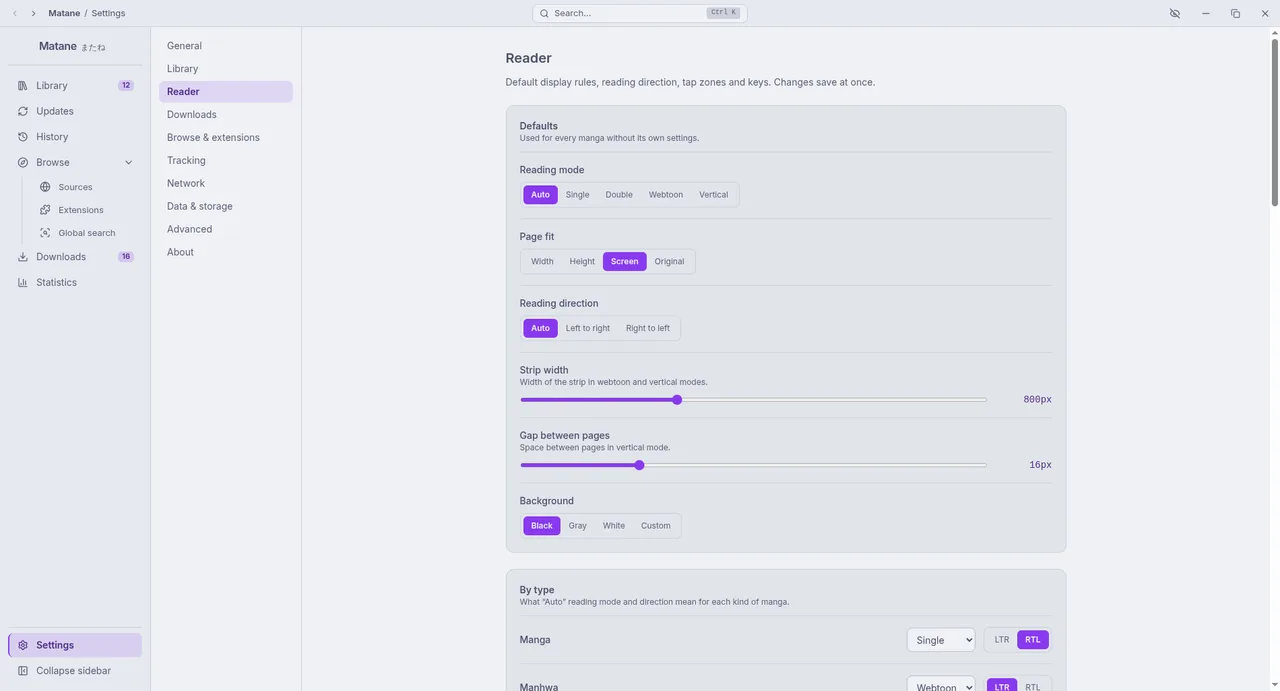Choose Black background
Image resolution: width=1280 pixels, height=691 pixels.
click(542, 526)
